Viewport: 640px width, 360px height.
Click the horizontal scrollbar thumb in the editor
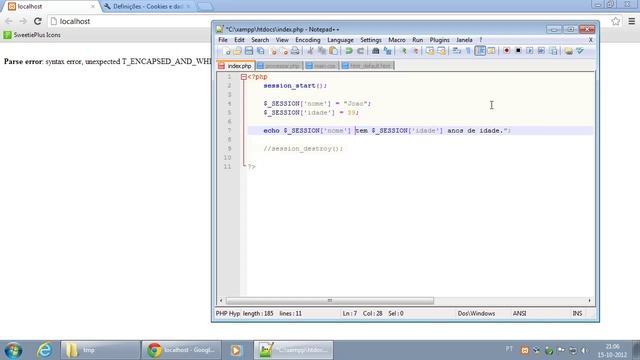pos(330,301)
